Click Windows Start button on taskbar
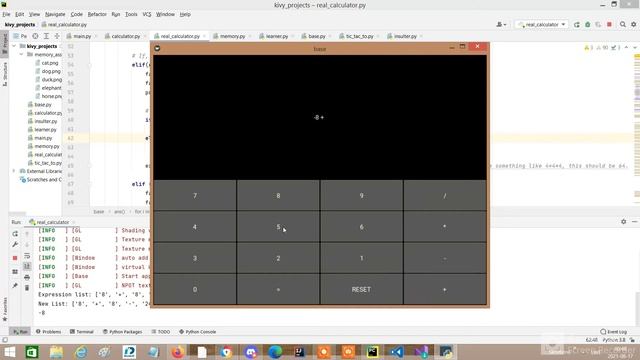640x360 pixels. 9,352
